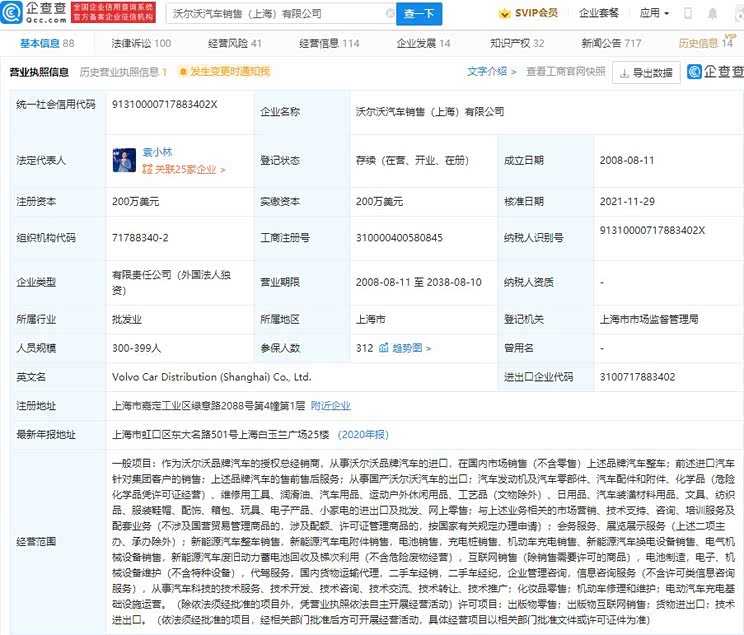Viewport: 744px width, 635px height.
Task: Open the 应用 dropdown menu
Action: click(654, 13)
